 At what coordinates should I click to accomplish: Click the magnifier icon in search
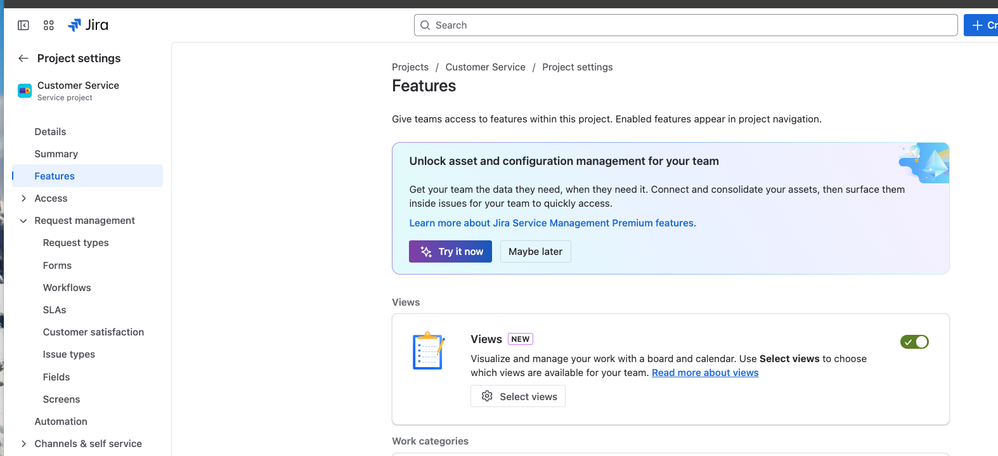(425, 25)
